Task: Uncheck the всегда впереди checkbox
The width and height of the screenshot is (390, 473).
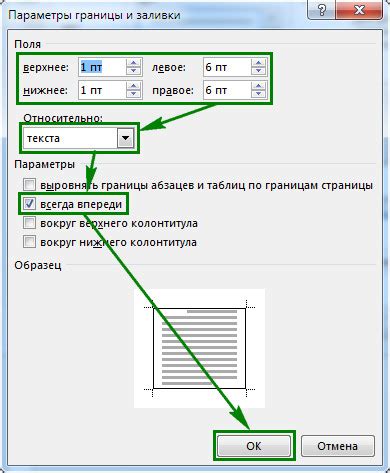Action: click(x=29, y=204)
